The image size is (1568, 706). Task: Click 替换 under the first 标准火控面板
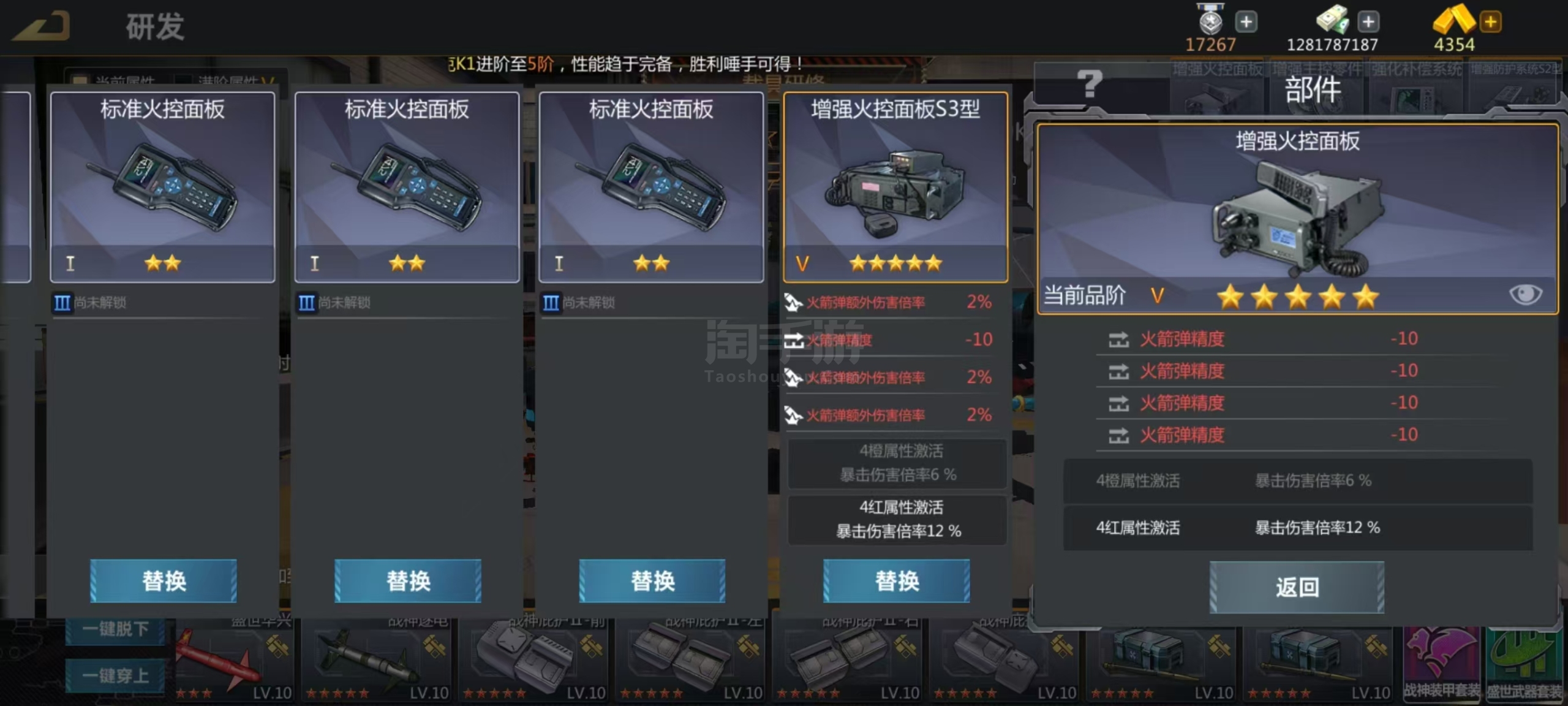pos(164,580)
